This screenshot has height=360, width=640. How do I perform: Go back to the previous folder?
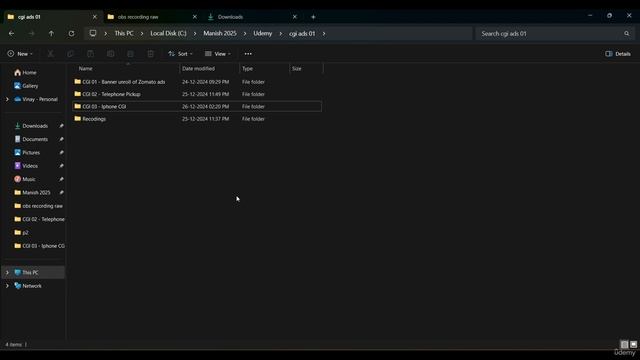point(11,33)
